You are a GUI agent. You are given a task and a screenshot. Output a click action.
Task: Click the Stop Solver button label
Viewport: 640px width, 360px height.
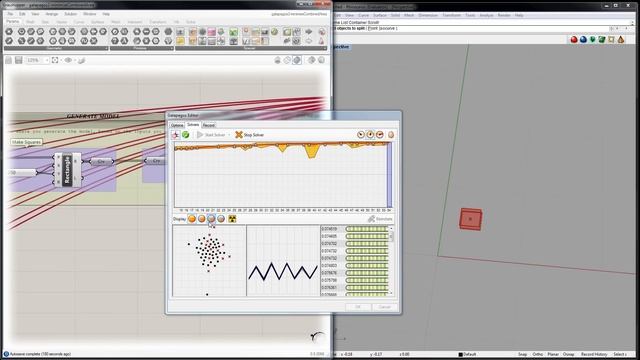[253, 135]
